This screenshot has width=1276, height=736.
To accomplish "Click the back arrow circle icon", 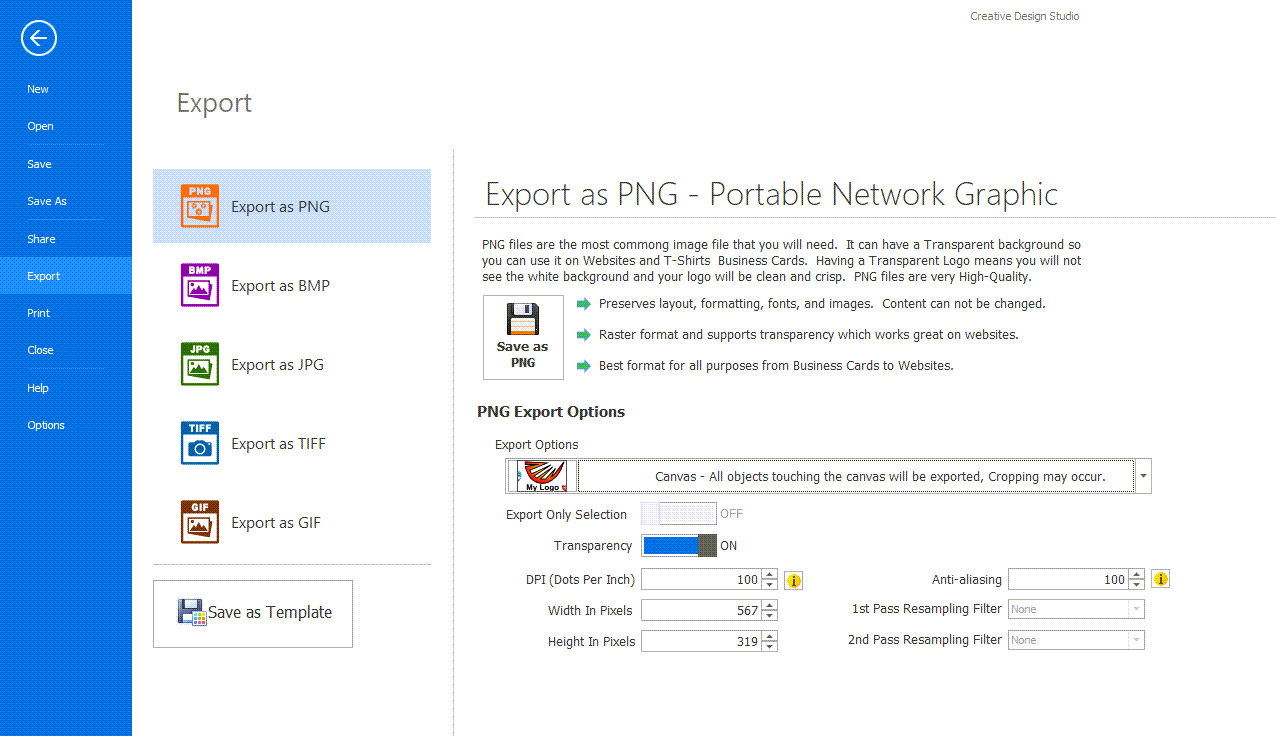I will pyautogui.click(x=39, y=39).
